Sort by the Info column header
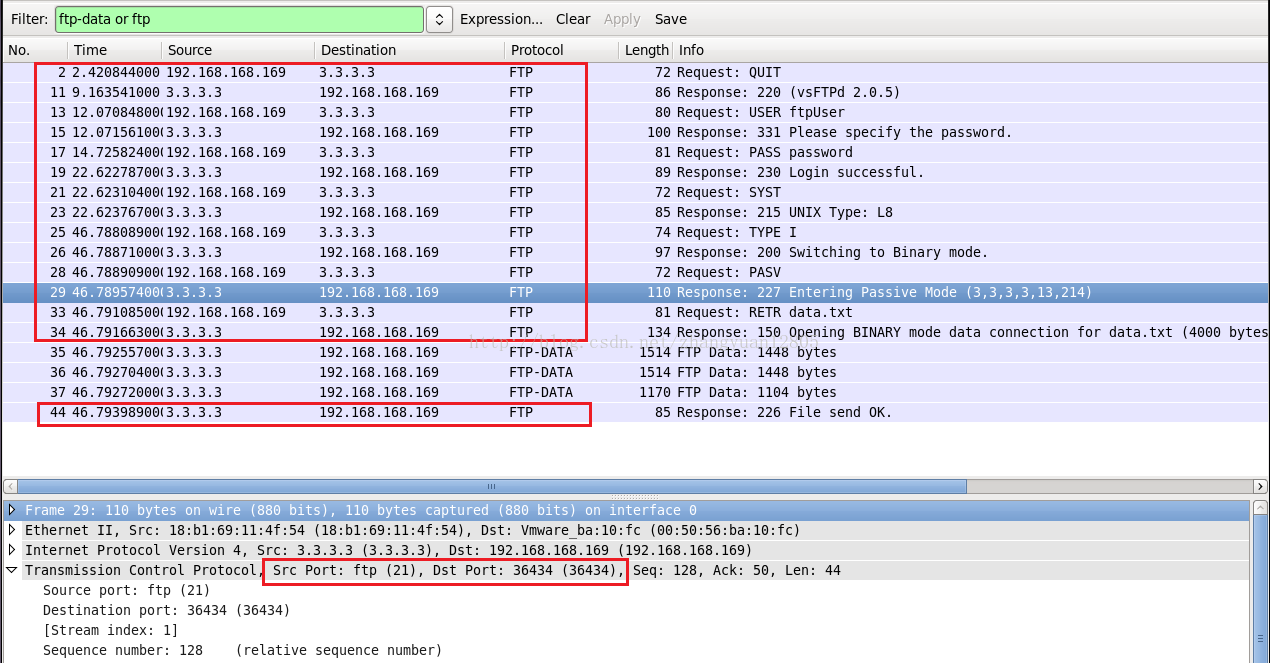Viewport: 1270px width, 663px height. [970, 50]
